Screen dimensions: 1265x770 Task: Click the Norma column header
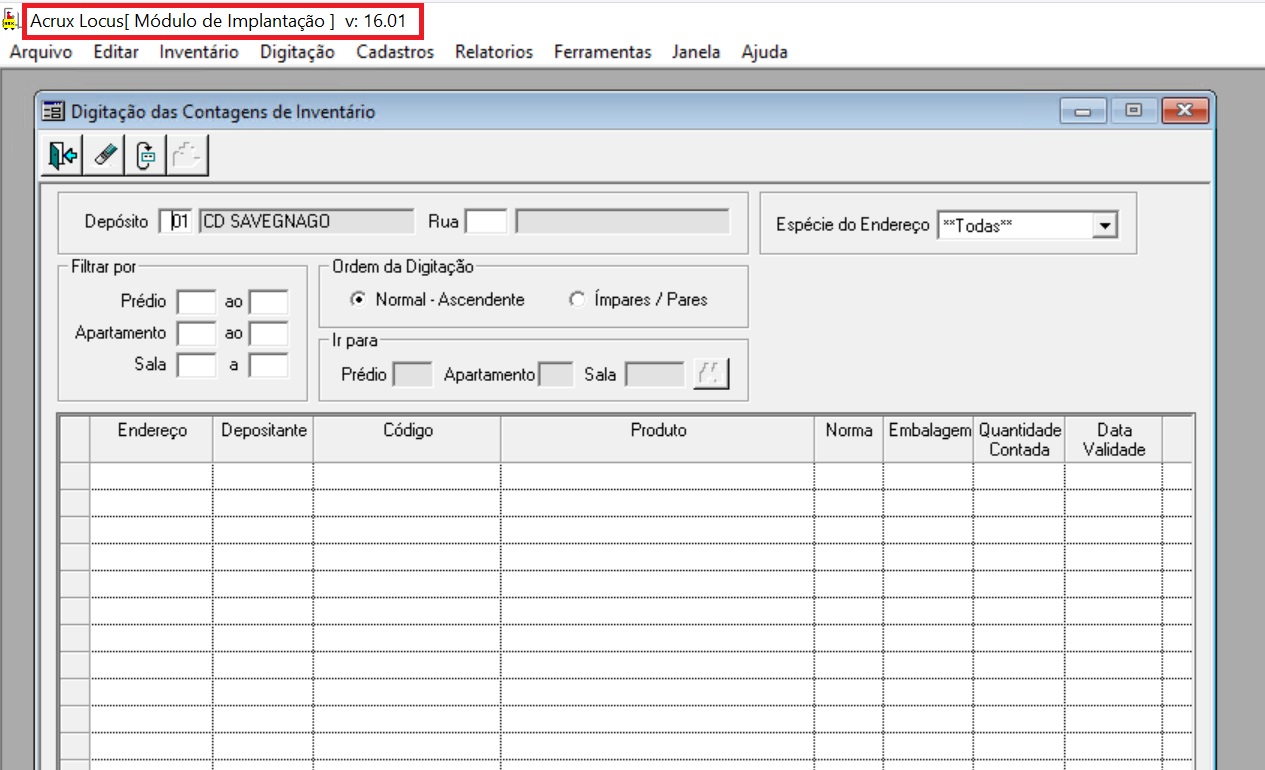(x=849, y=439)
